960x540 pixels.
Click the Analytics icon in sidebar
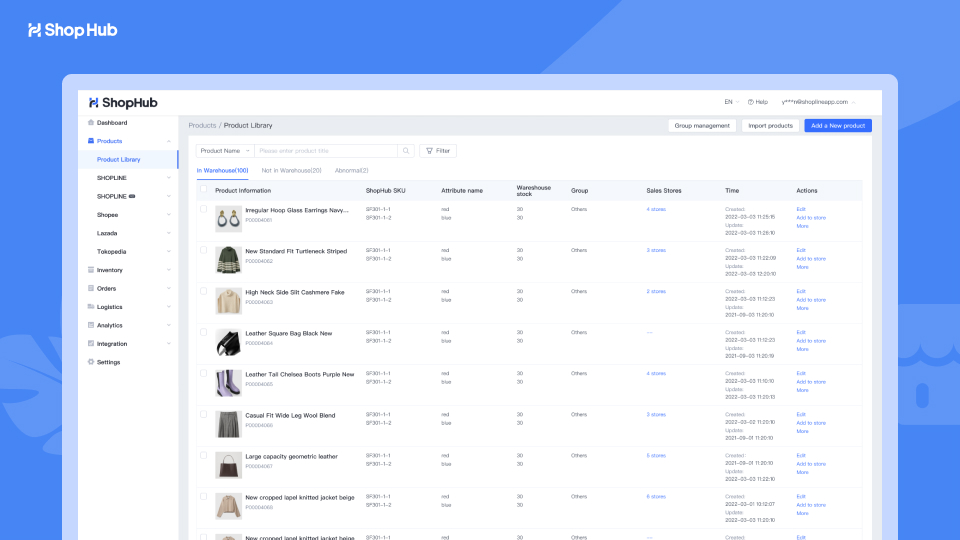(91, 325)
